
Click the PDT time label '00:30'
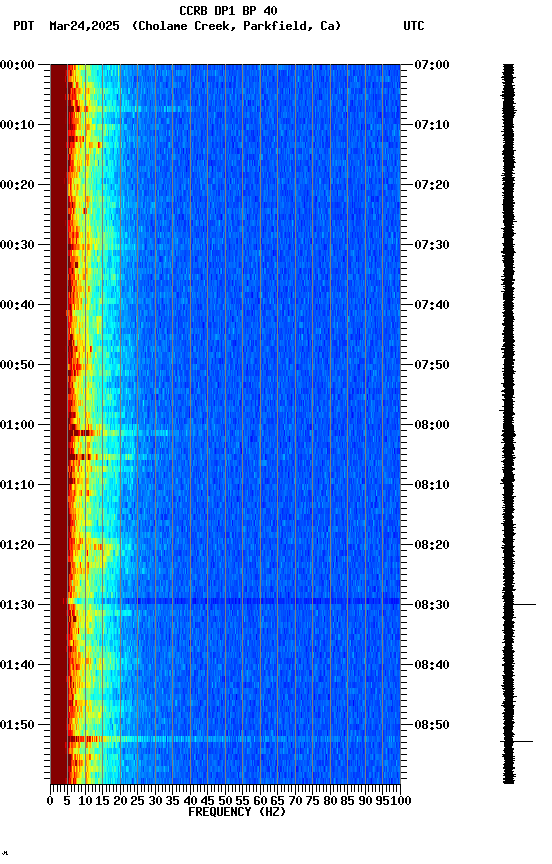[17, 245]
